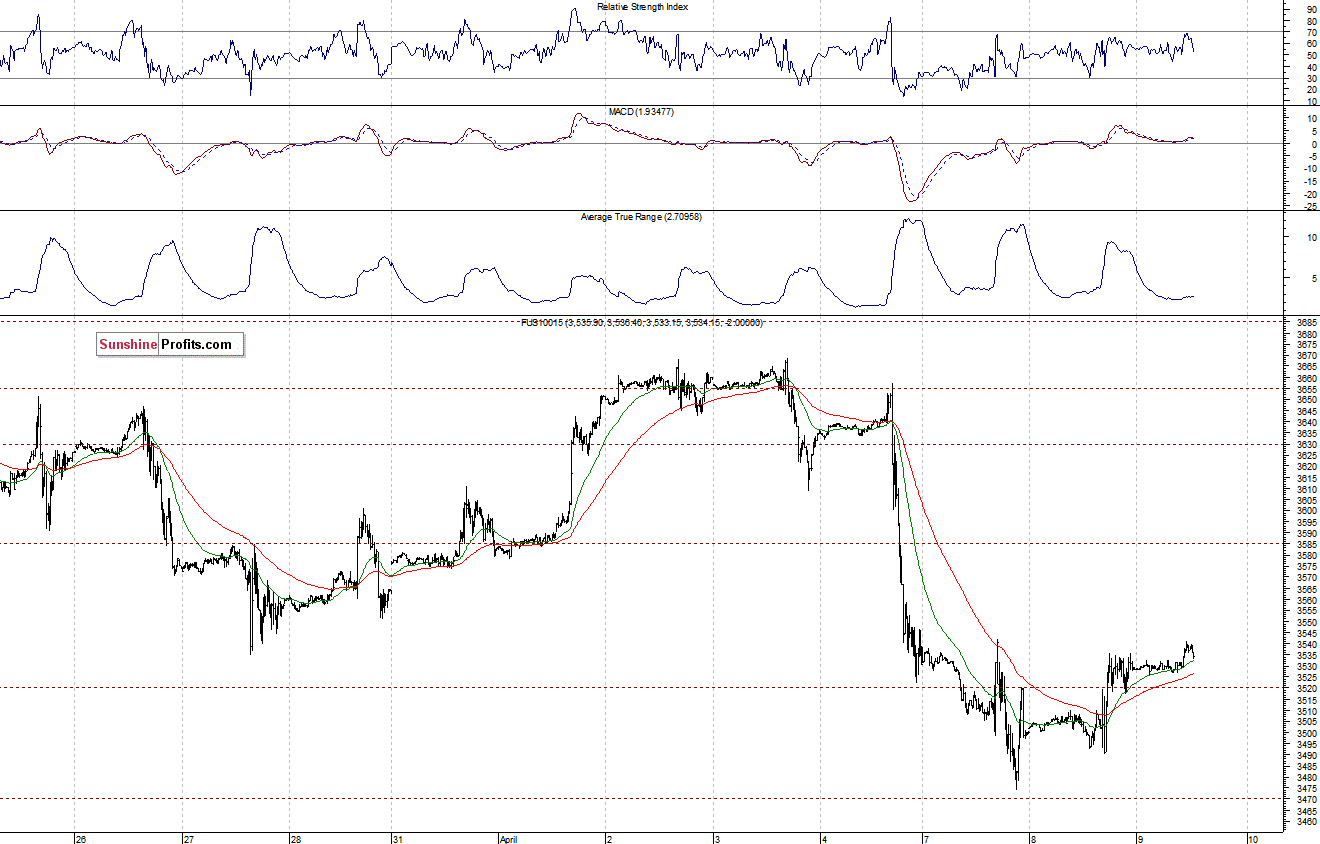Click the 70 level on RSI axis

tap(1311, 32)
